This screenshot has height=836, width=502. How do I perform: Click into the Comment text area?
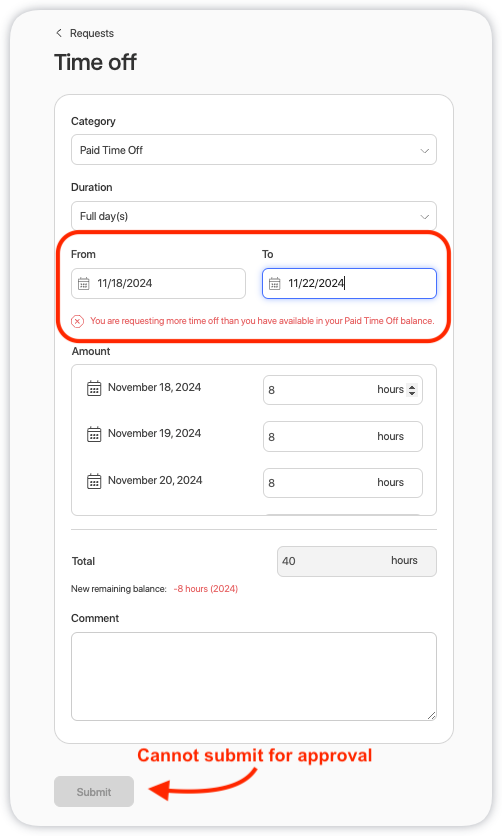pos(254,677)
